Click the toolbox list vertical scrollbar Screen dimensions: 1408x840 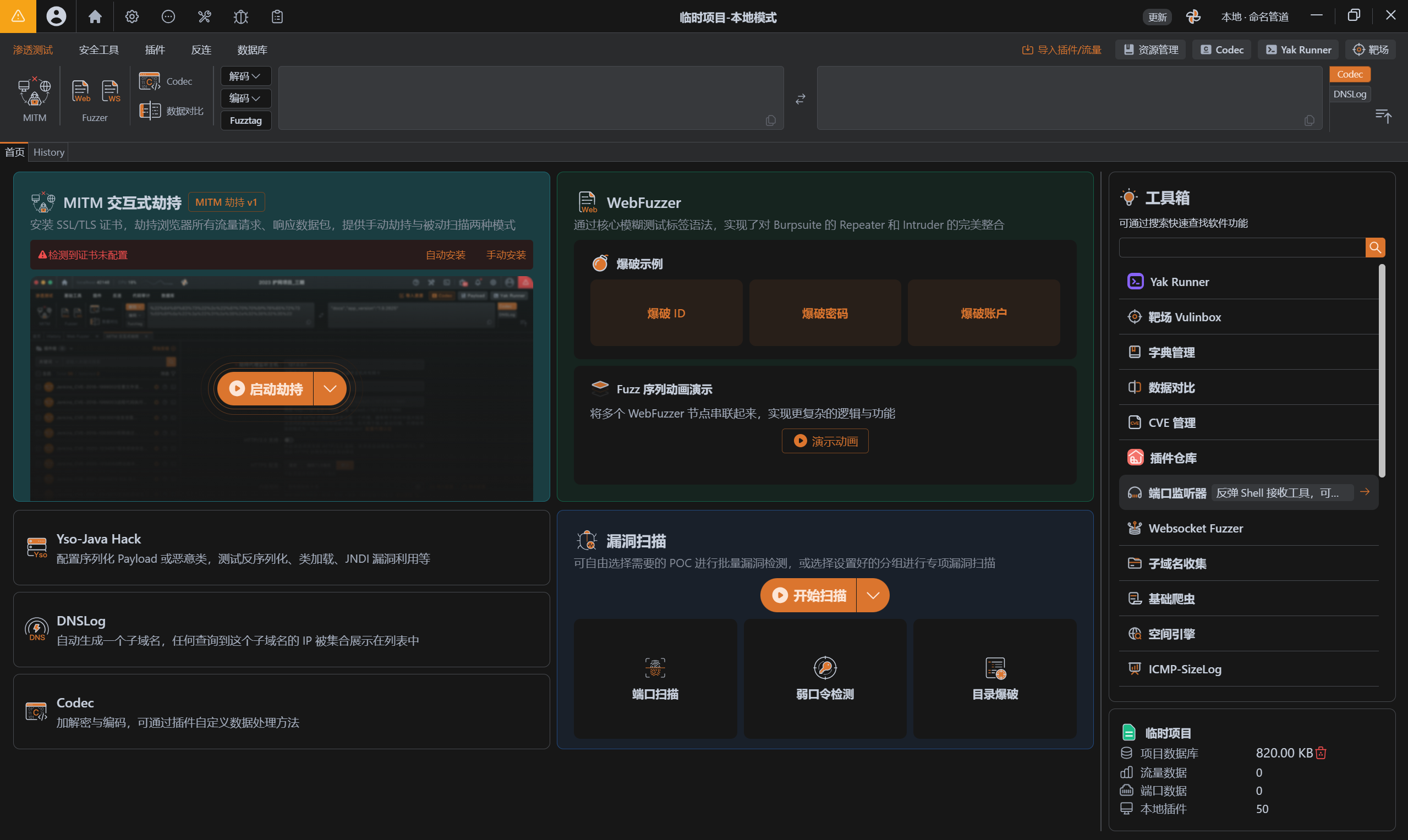[1382, 371]
